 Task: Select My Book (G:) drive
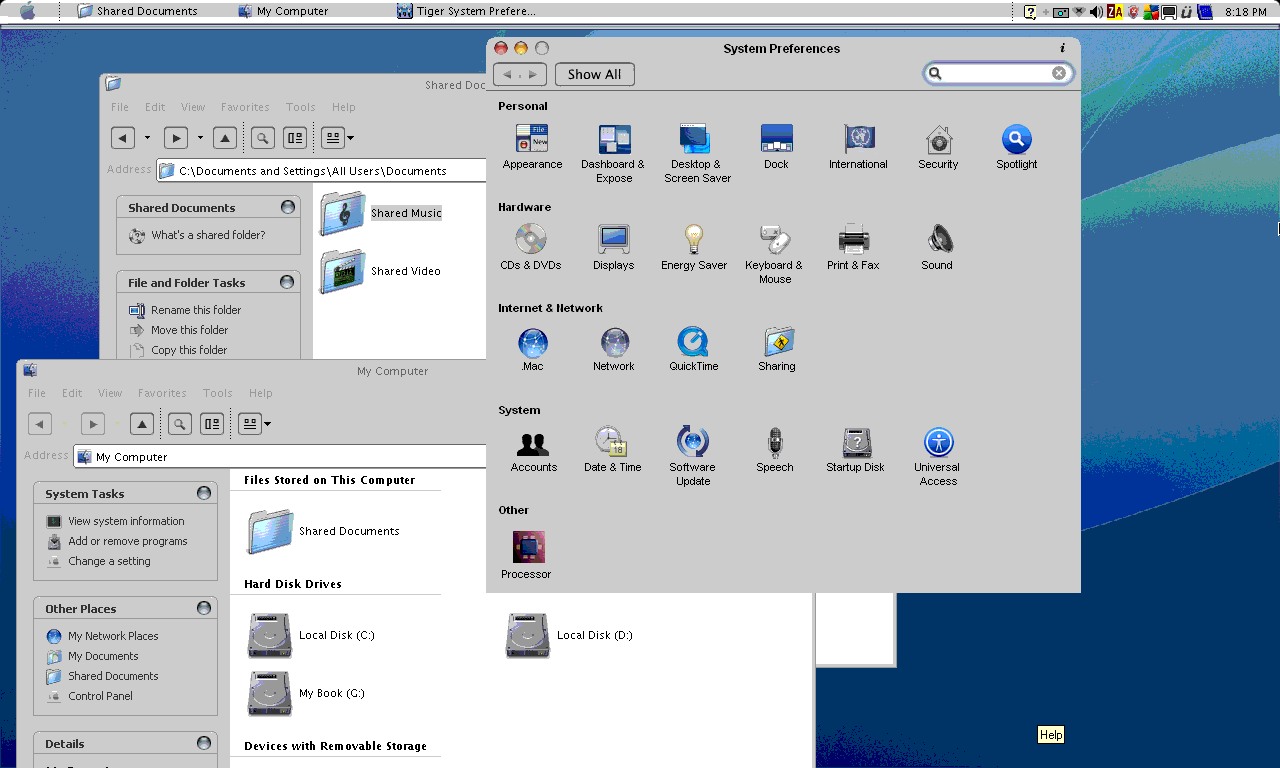pyautogui.click(x=306, y=693)
